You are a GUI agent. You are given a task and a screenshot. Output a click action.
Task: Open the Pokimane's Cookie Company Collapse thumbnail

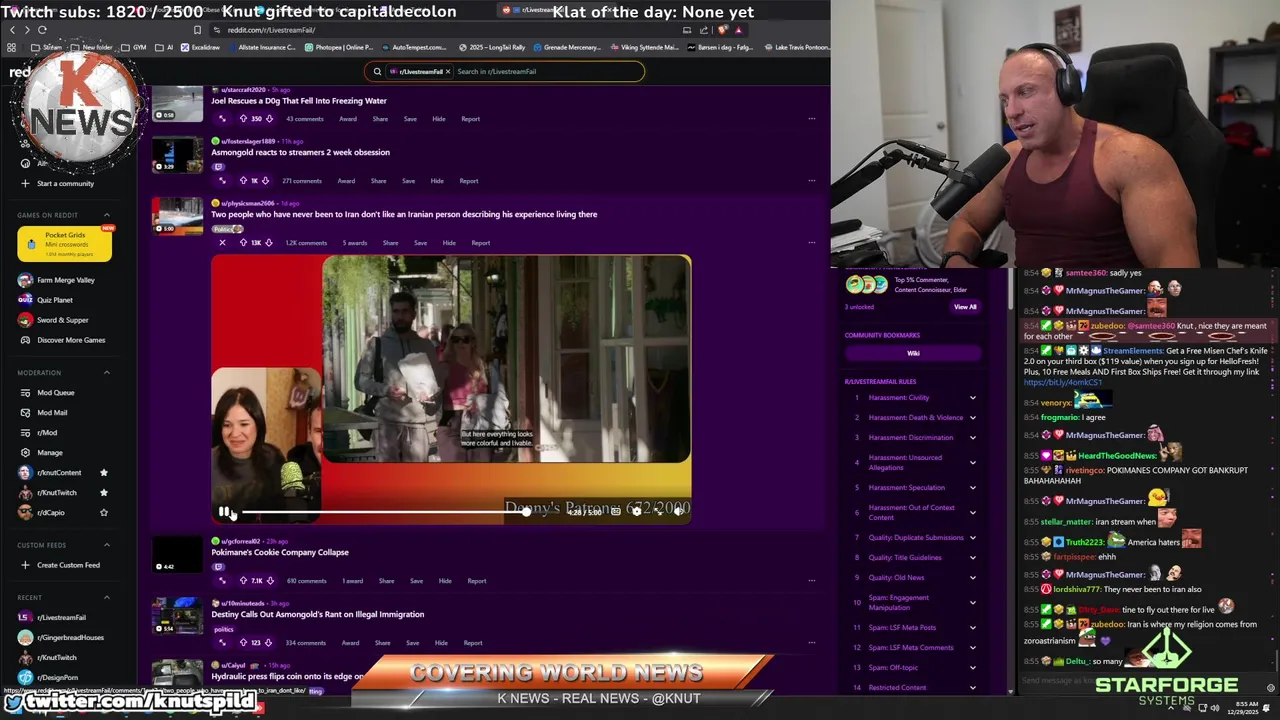coord(177,555)
